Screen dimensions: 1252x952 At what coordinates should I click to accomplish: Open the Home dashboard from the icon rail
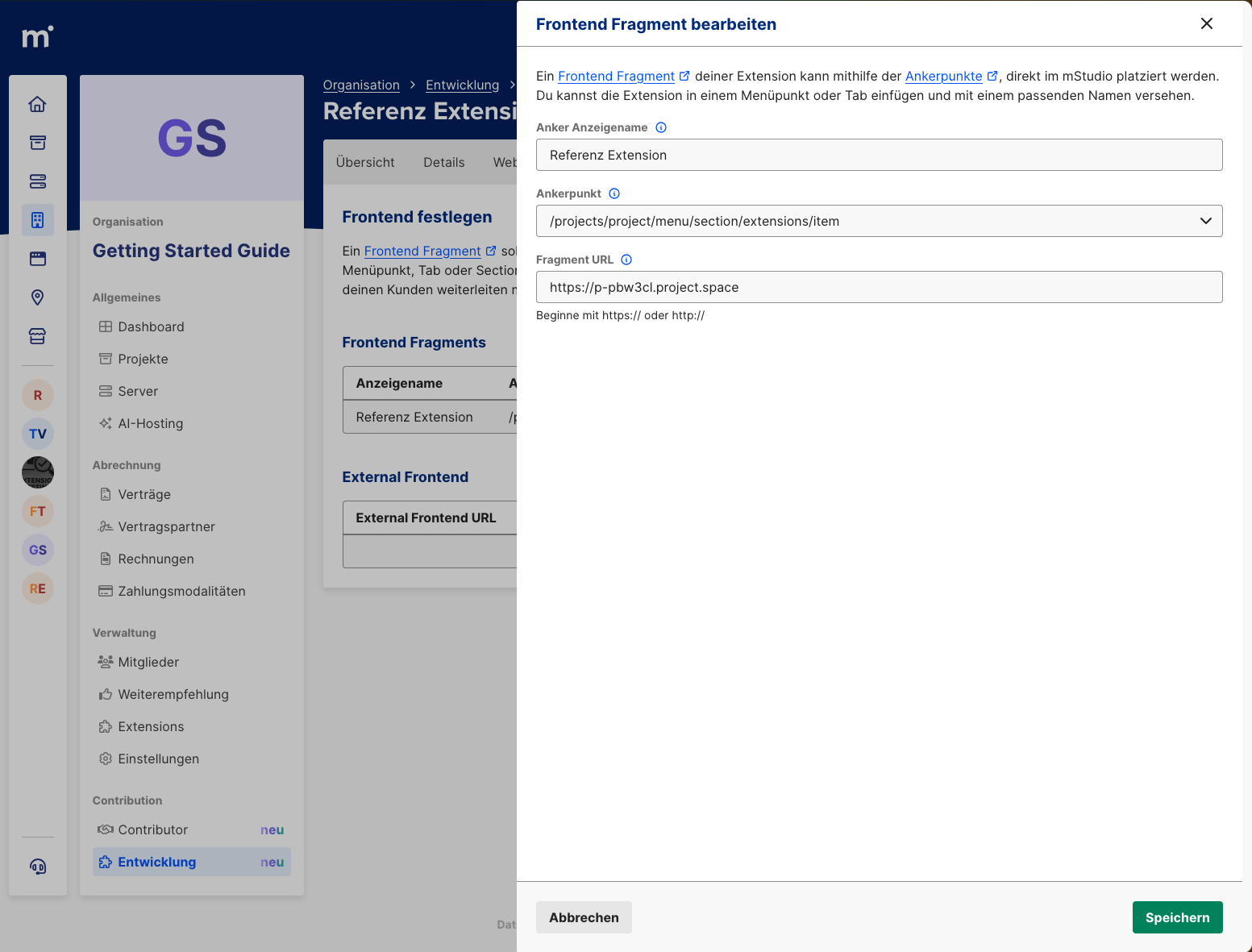[x=37, y=104]
